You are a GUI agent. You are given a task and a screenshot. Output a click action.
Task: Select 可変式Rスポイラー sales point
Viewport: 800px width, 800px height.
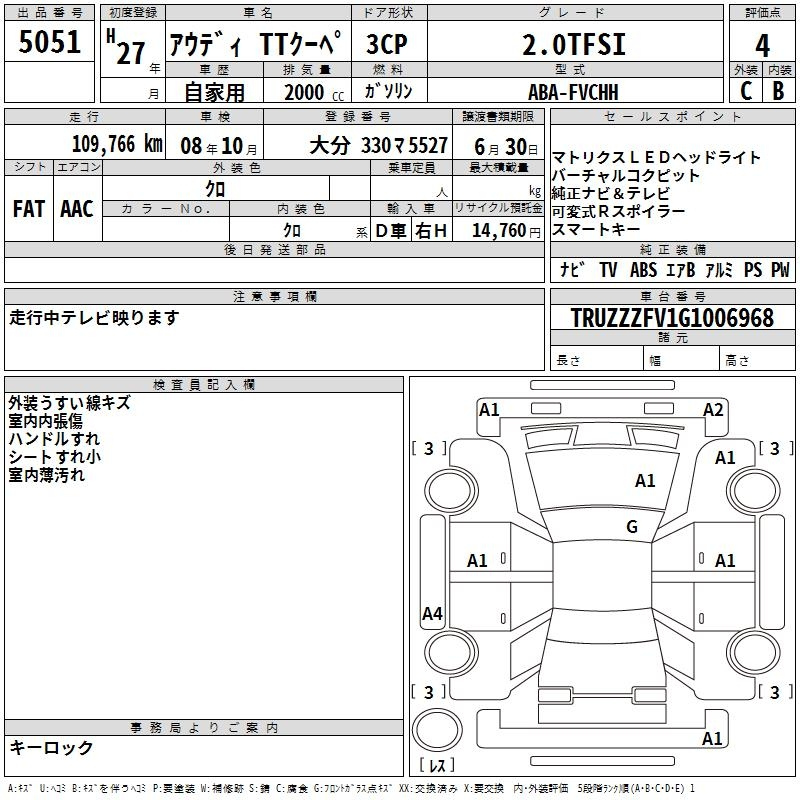point(618,211)
